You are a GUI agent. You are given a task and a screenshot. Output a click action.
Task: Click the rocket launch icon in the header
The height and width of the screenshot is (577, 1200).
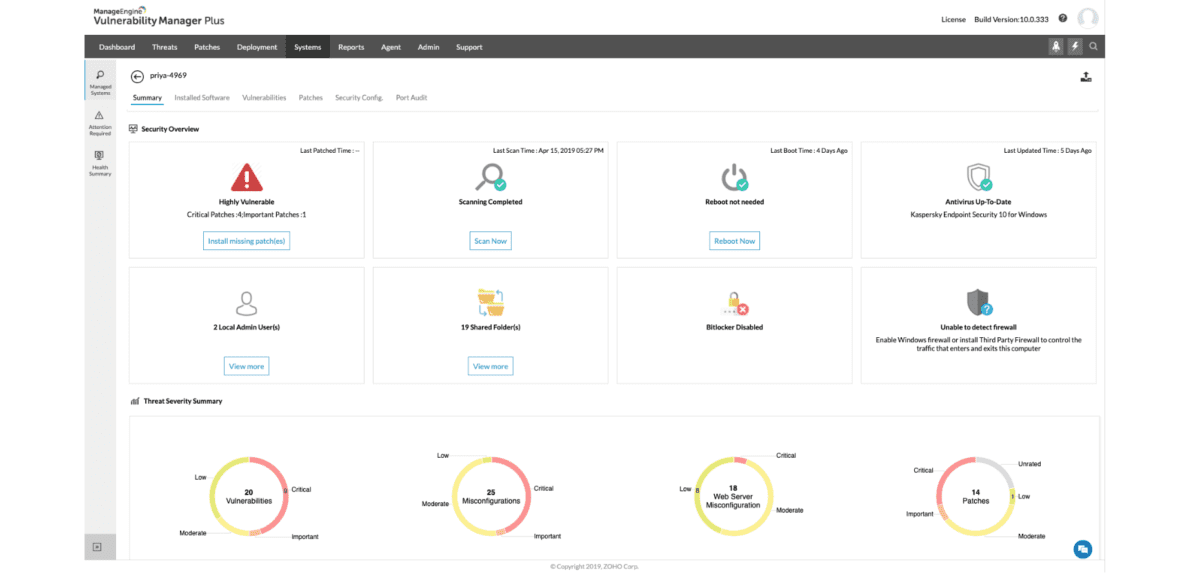[x=1057, y=46]
